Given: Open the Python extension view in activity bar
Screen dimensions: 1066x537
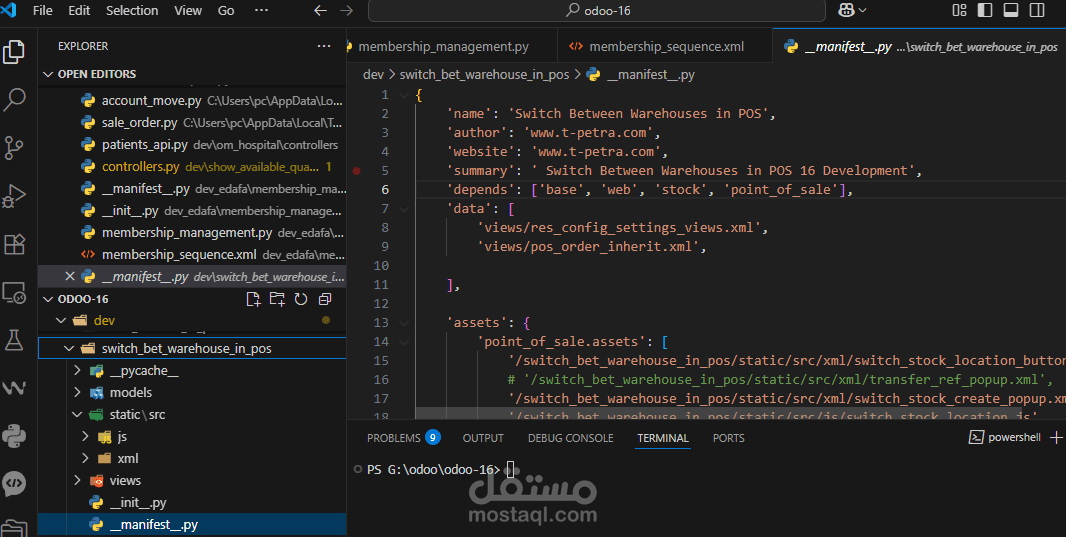Looking at the screenshot, I should pos(14,436).
